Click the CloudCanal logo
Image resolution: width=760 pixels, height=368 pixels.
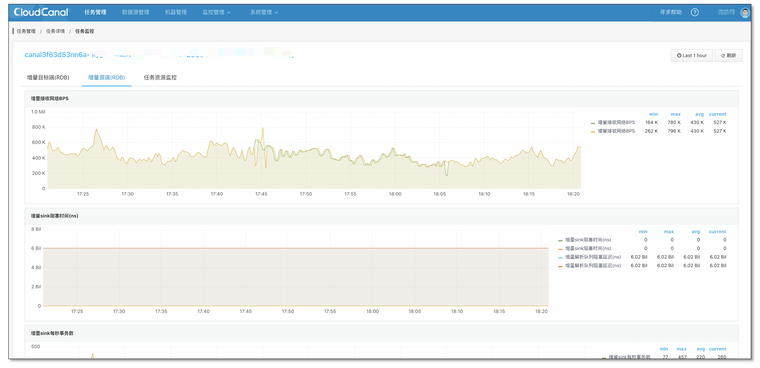[41, 12]
